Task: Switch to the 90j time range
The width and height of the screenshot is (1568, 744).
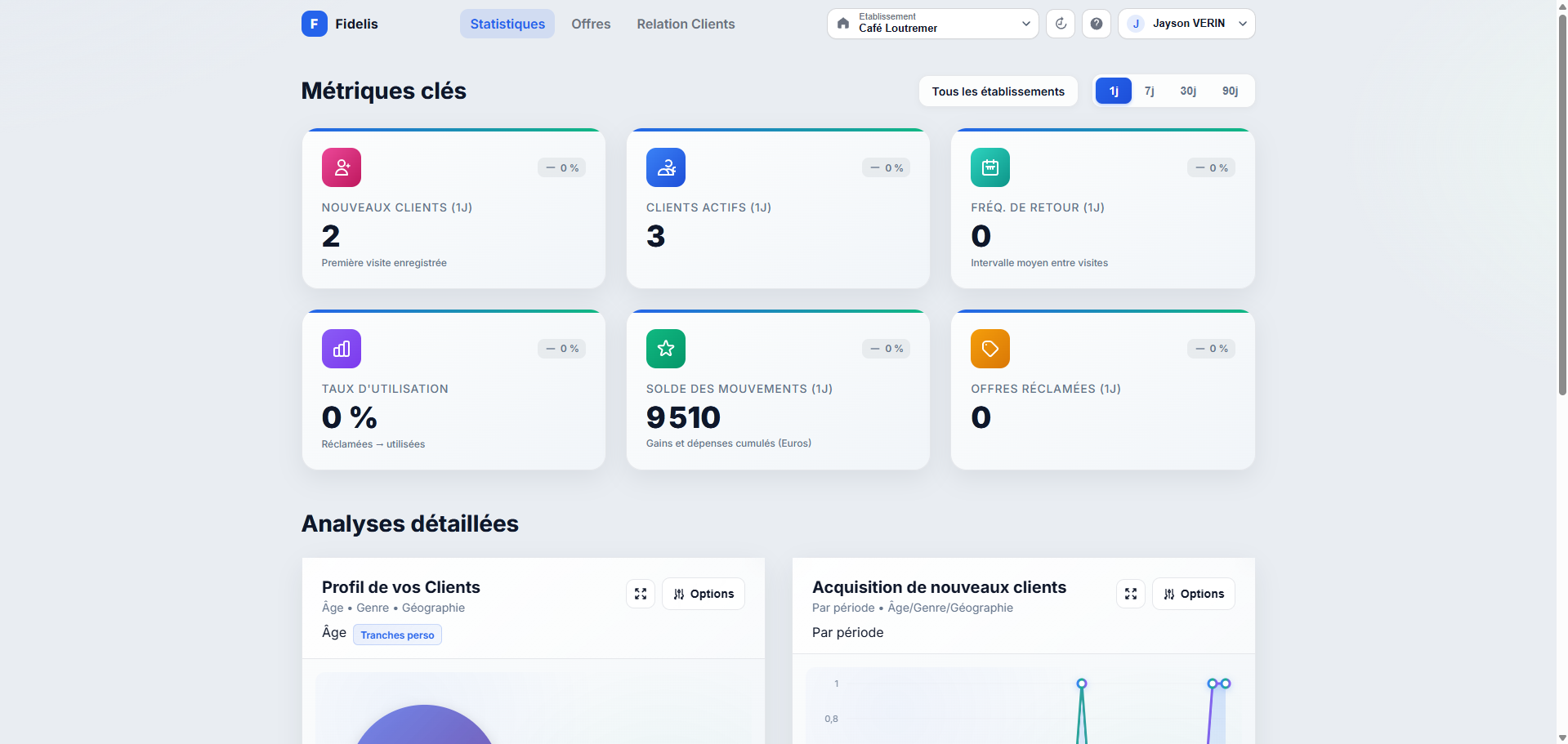Action: [1230, 91]
